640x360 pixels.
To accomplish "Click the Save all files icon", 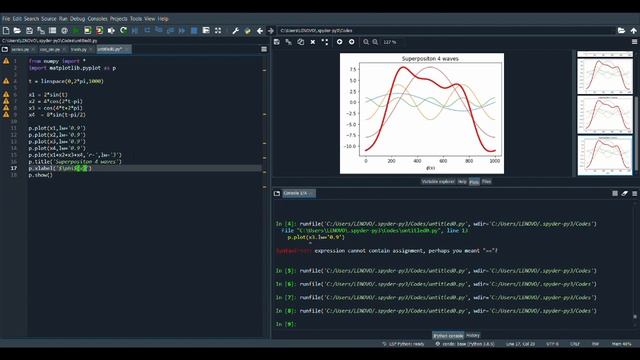I will tap(41, 31).
